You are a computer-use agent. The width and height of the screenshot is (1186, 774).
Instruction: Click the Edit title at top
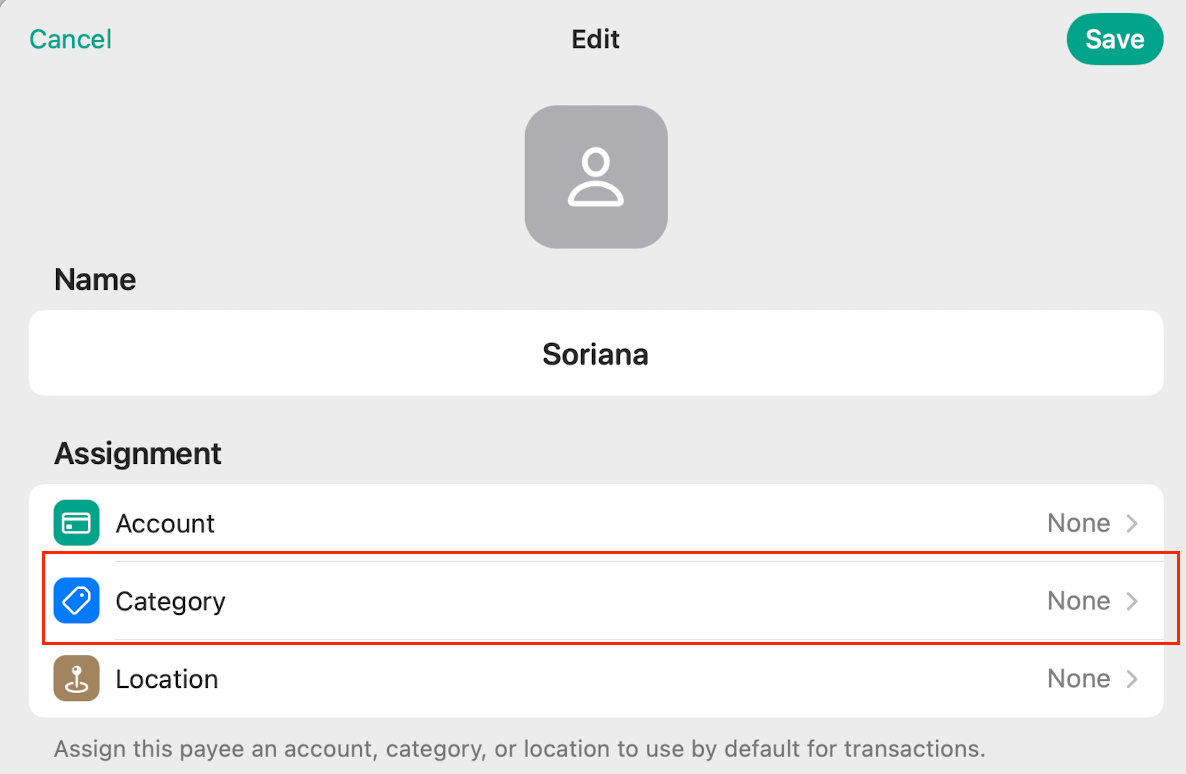595,39
